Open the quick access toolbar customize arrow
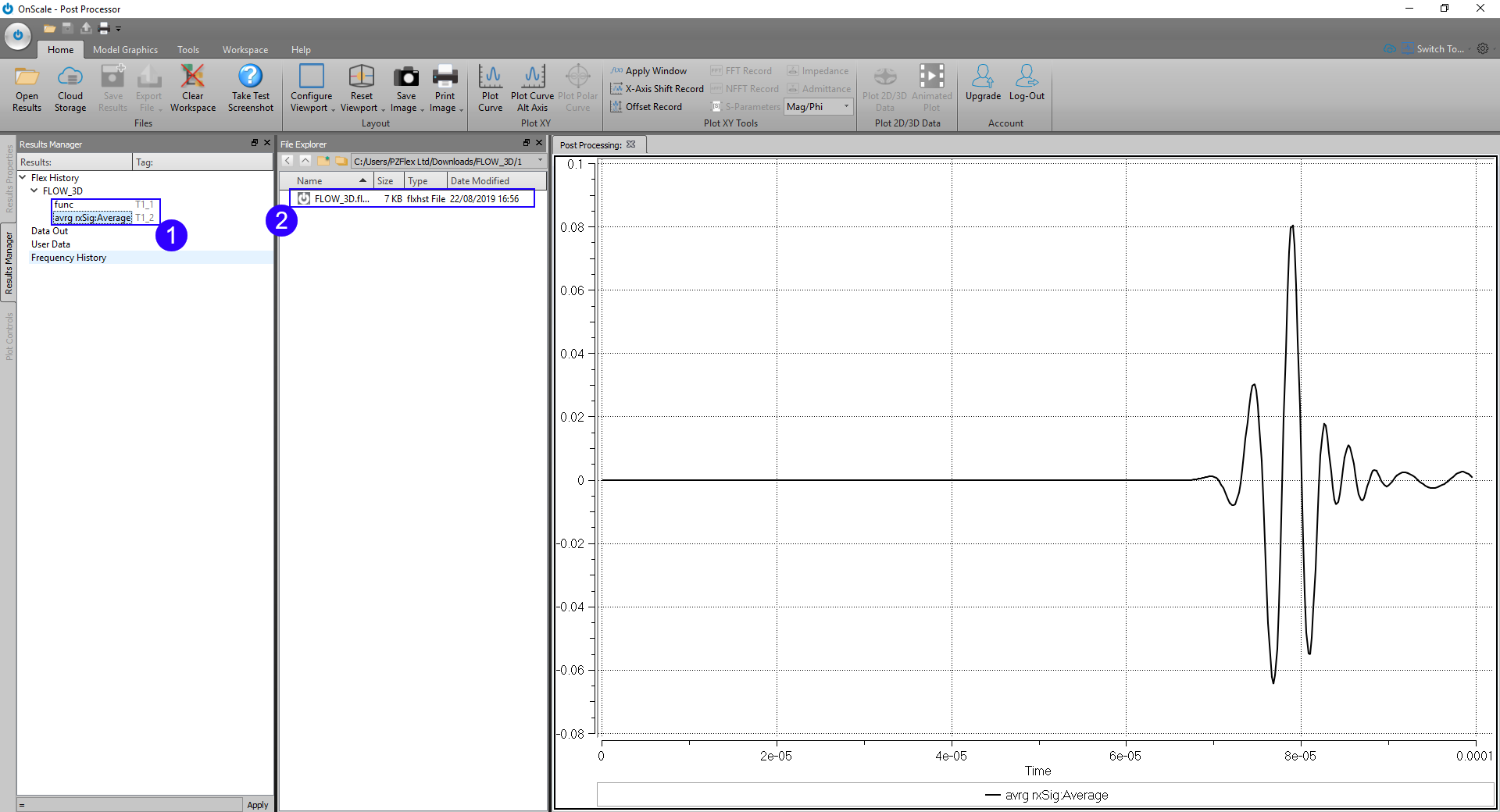Image resolution: width=1500 pixels, height=812 pixels. click(x=118, y=29)
